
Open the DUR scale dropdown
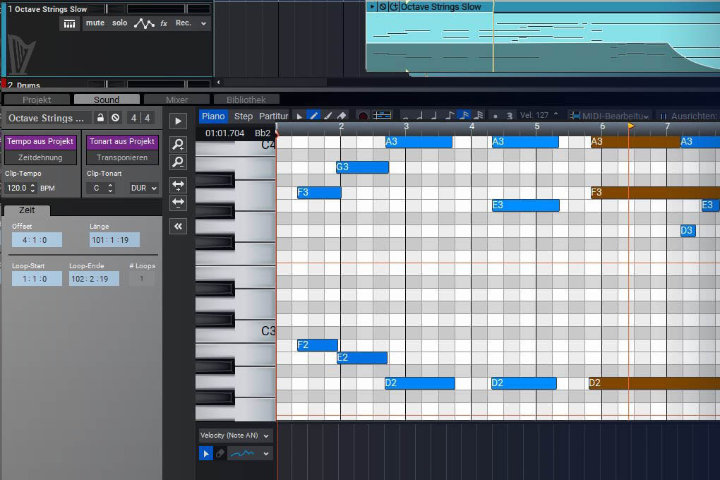[x=143, y=188]
